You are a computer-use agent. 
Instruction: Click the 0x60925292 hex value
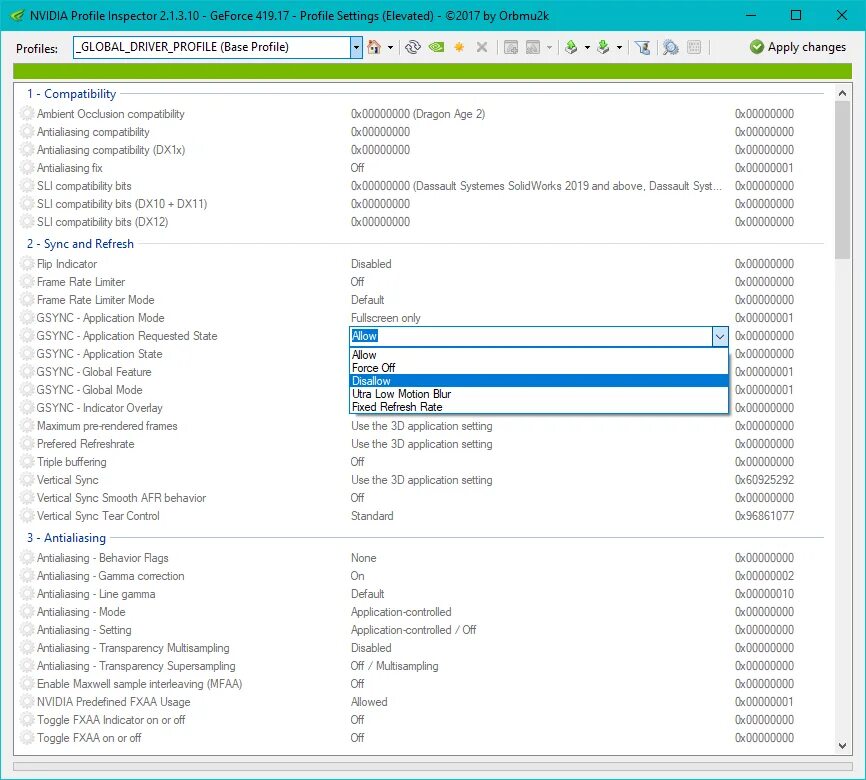tap(764, 480)
